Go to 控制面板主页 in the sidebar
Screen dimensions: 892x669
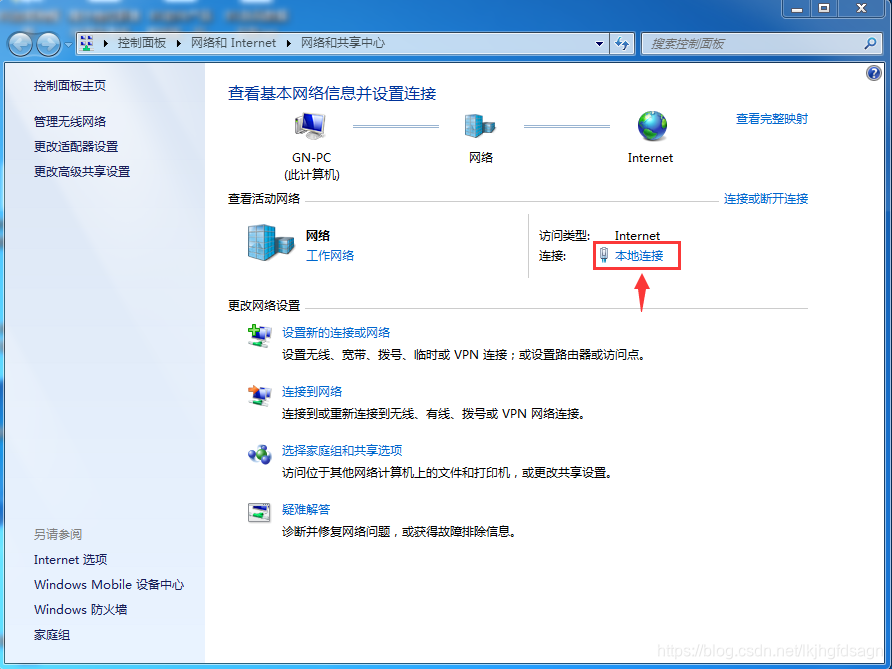click(69, 85)
